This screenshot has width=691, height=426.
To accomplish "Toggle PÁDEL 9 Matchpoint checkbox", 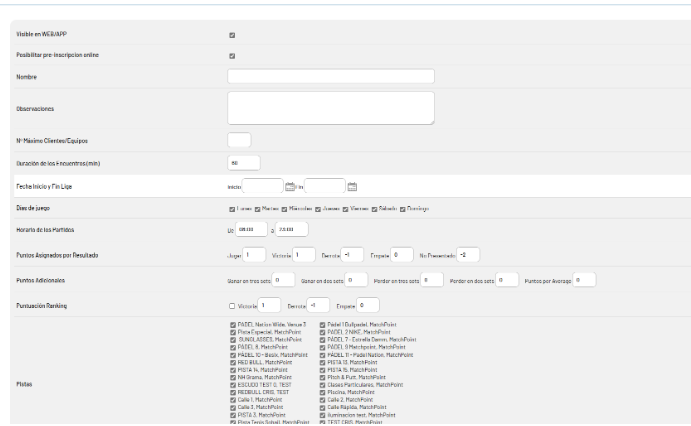I will (x=323, y=348).
